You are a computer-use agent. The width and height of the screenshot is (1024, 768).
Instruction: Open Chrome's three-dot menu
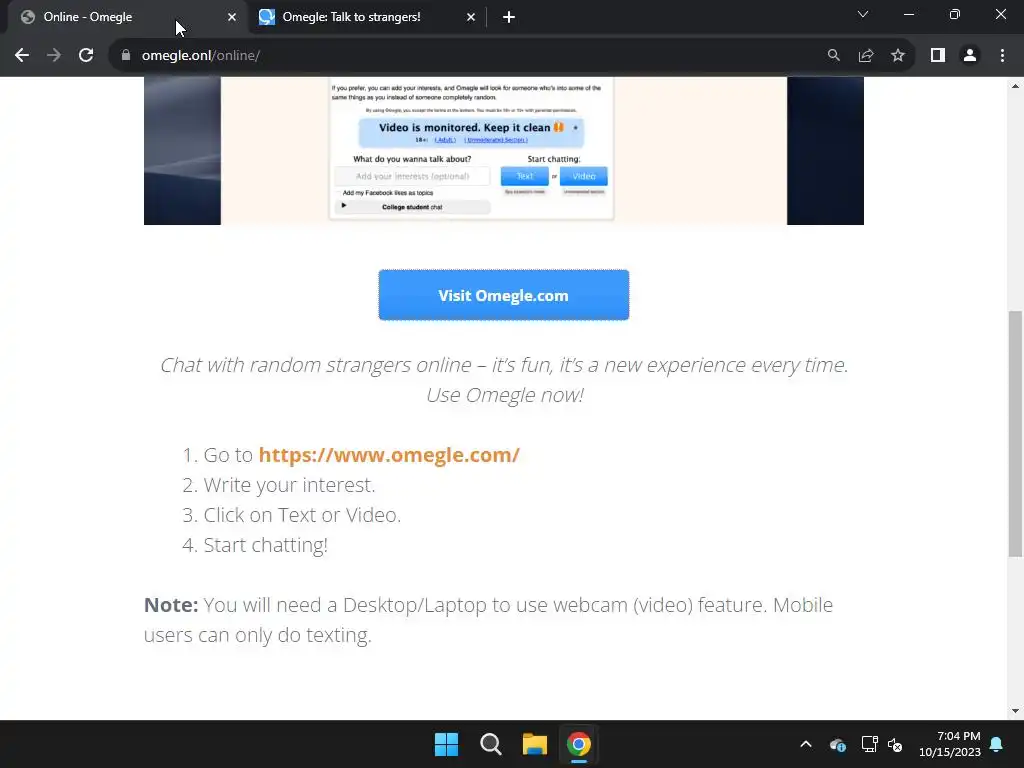pyautogui.click(x=1002, y=56)
